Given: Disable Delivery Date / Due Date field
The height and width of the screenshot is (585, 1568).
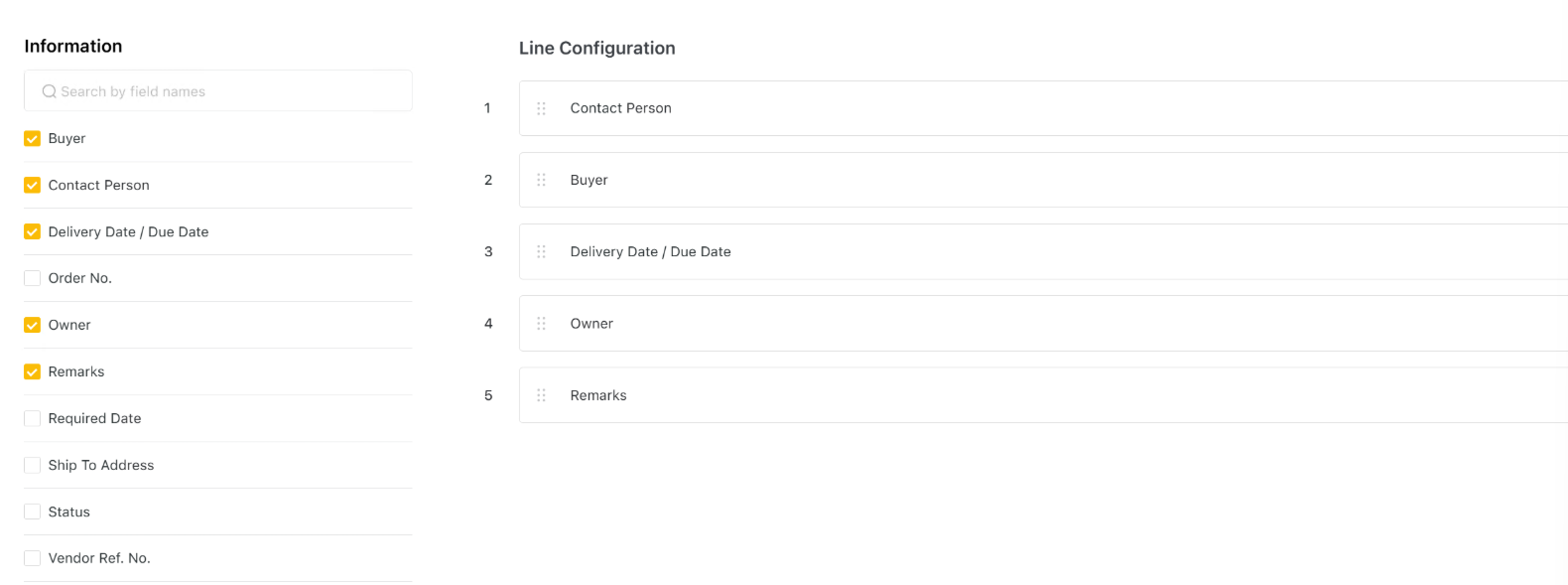Looking at the screenshot, I should [33, 232].
